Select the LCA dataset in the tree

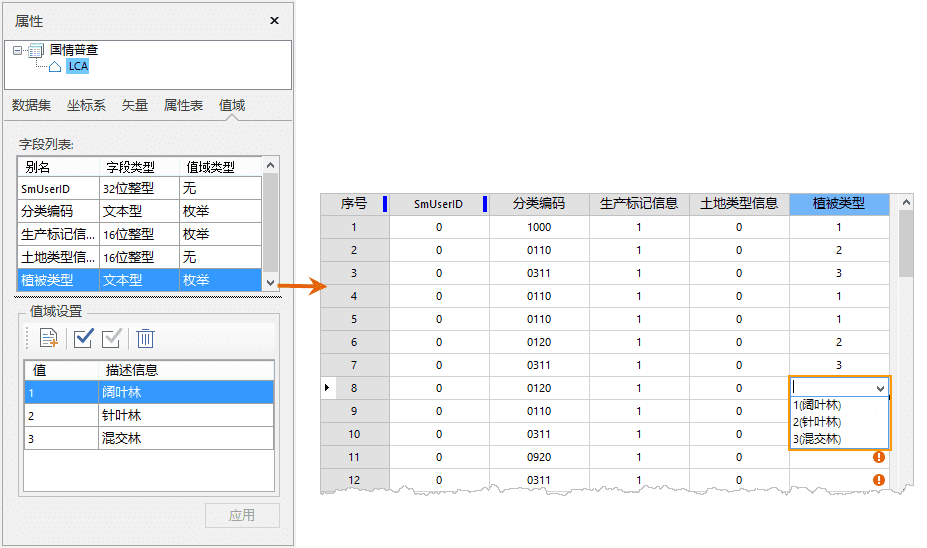point(77,66)
